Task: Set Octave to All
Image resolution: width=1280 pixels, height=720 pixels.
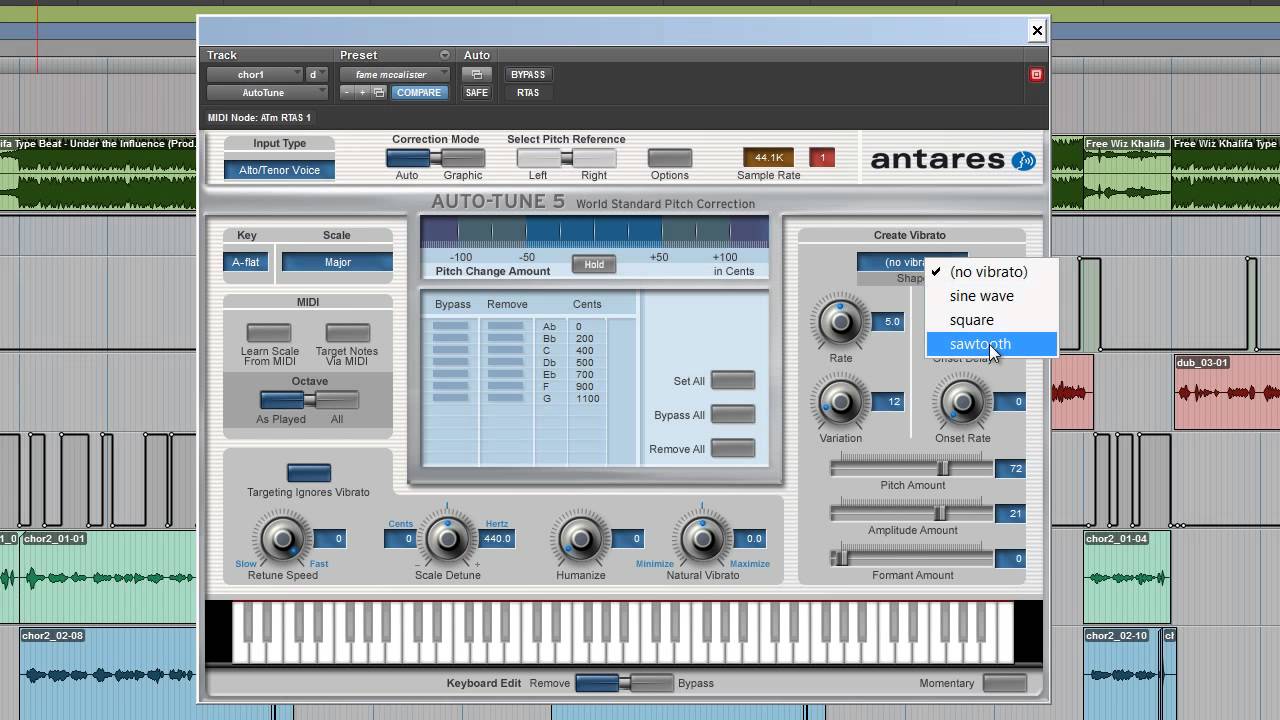Action: (x=337, y=400)
